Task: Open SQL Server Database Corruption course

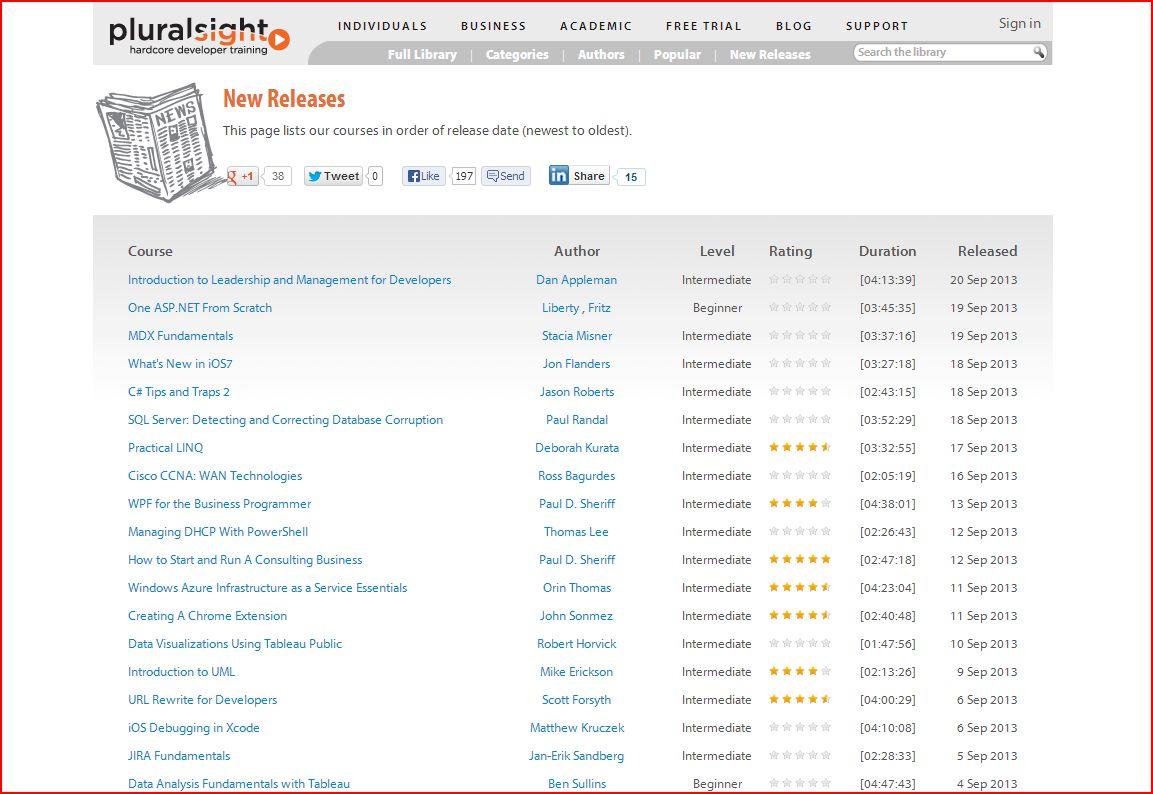Action: (x=285, y=420)
